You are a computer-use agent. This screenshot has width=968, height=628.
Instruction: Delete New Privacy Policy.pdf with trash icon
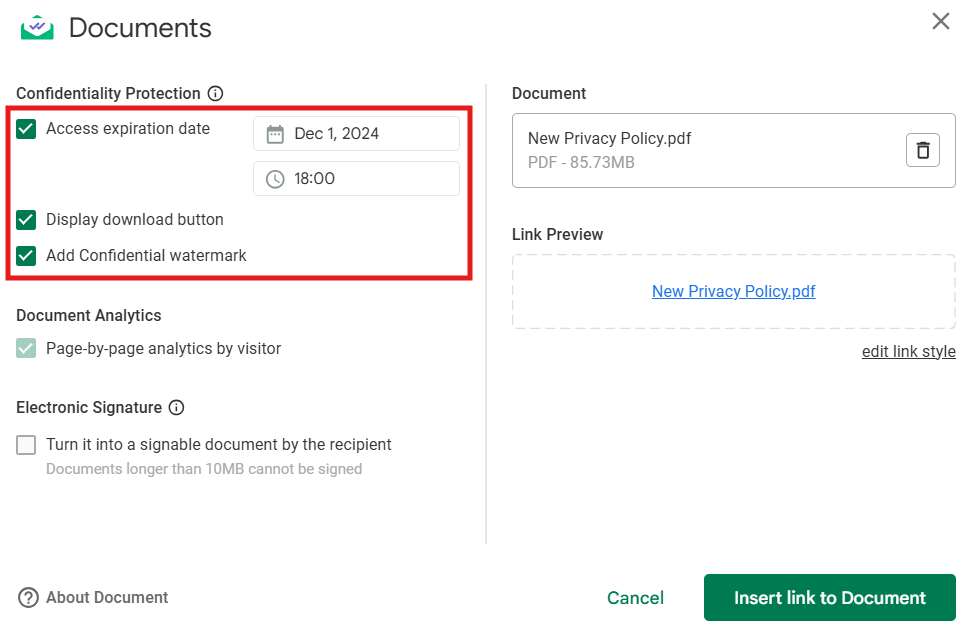(x=922, y=150)
